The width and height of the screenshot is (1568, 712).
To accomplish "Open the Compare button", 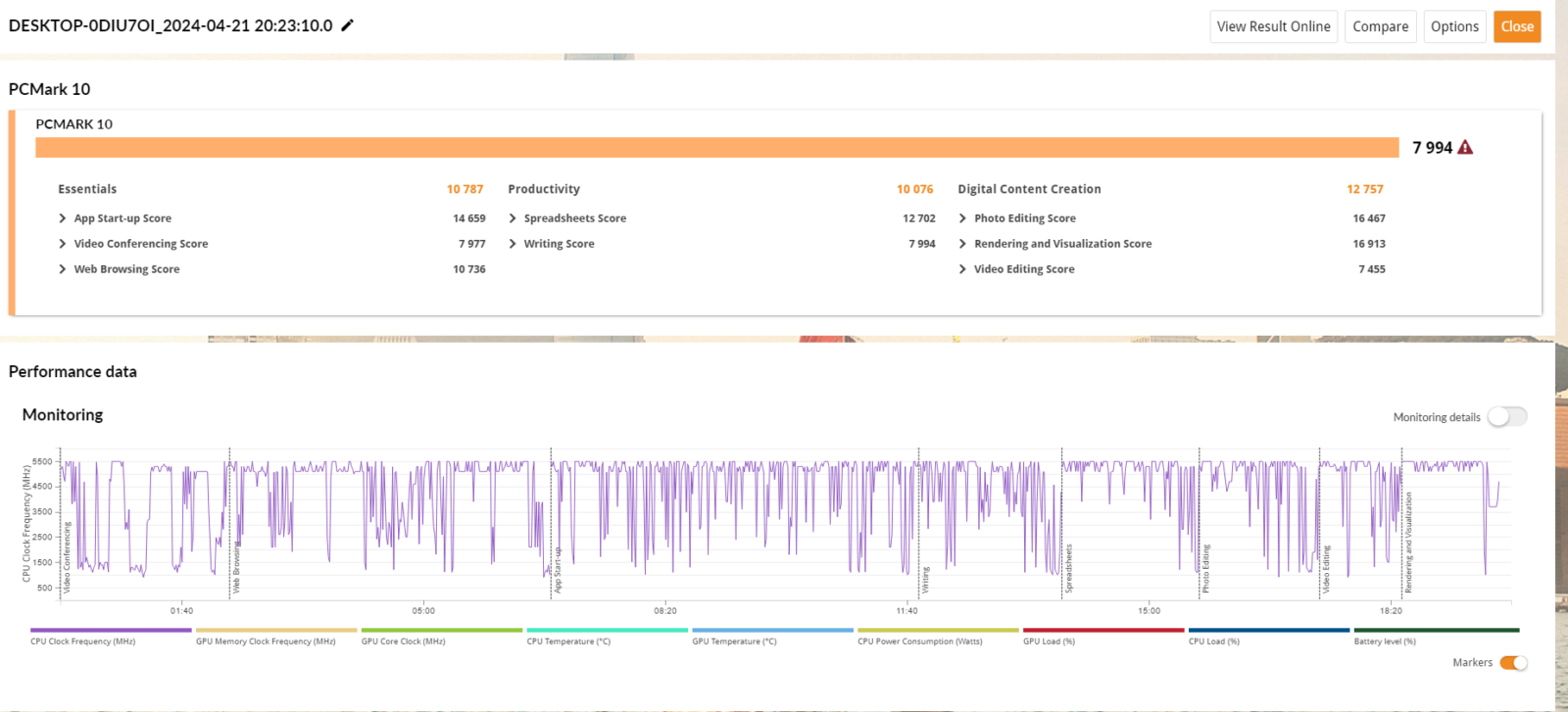I will [x=1380, y=26].
